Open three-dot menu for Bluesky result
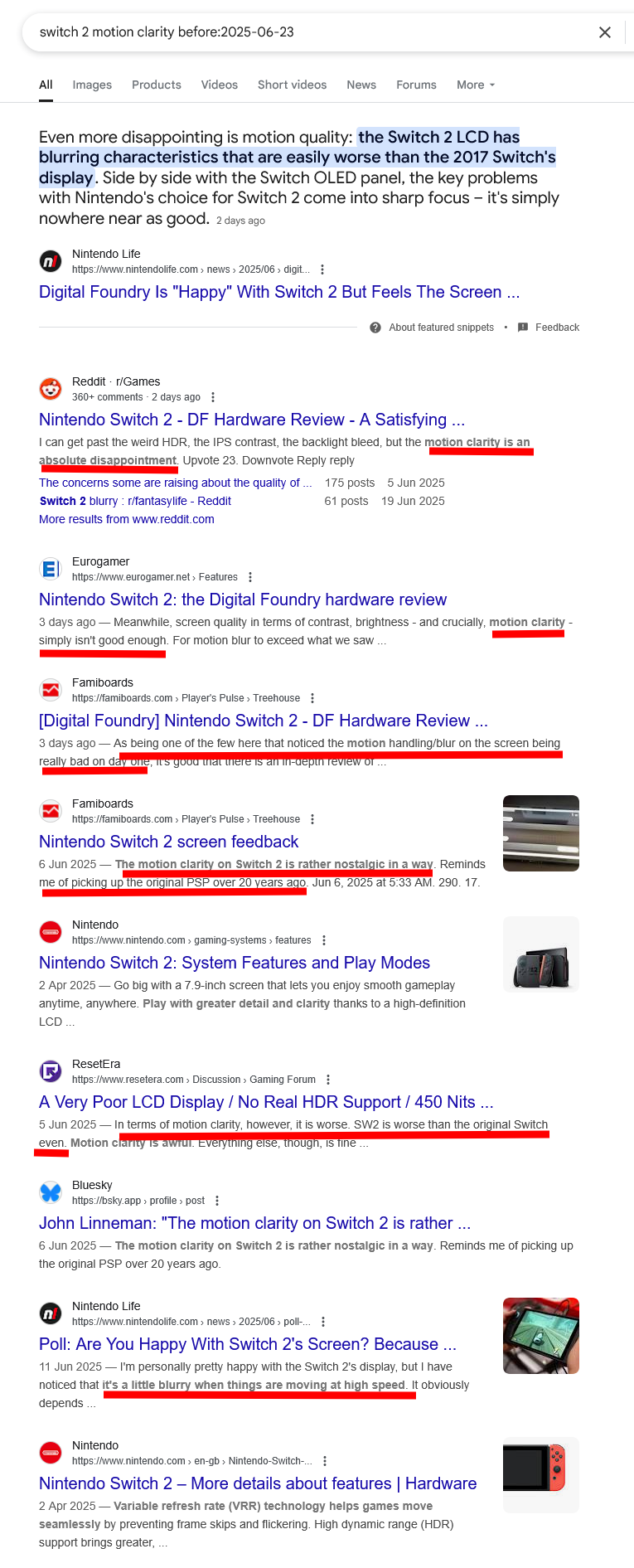 [x=217, y=1201]
